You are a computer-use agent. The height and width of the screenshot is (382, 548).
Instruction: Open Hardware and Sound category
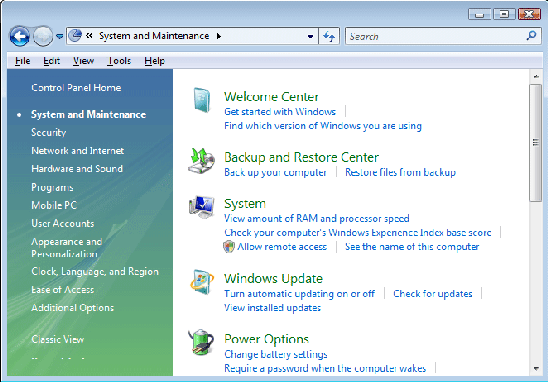point(77,168)
